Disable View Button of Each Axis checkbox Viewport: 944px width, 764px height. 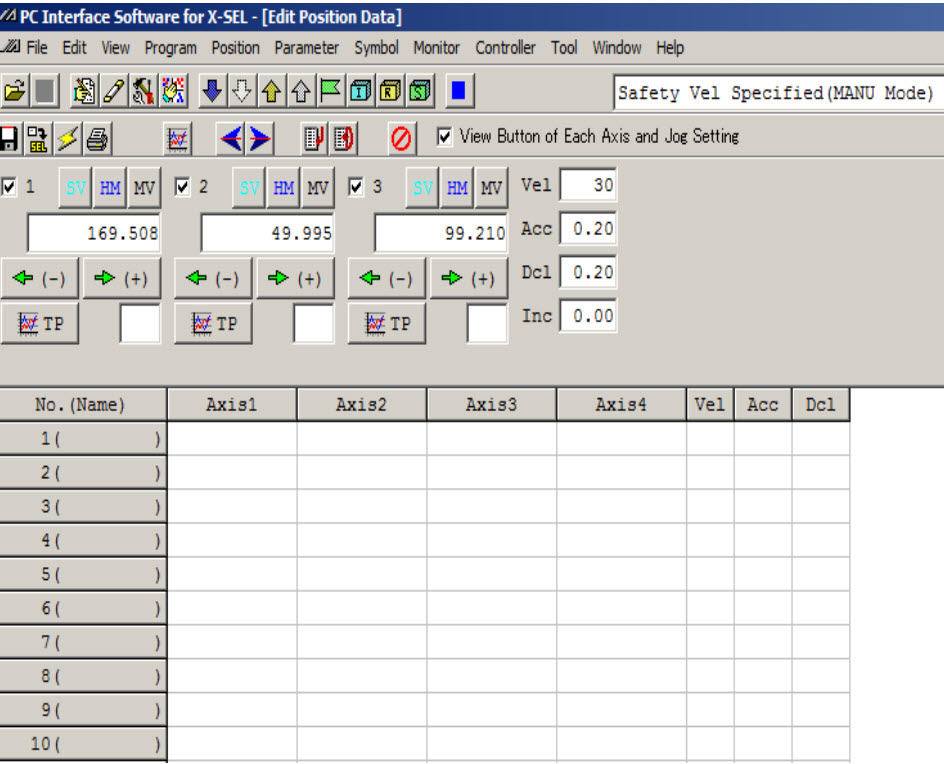click(x=445, y=136)
